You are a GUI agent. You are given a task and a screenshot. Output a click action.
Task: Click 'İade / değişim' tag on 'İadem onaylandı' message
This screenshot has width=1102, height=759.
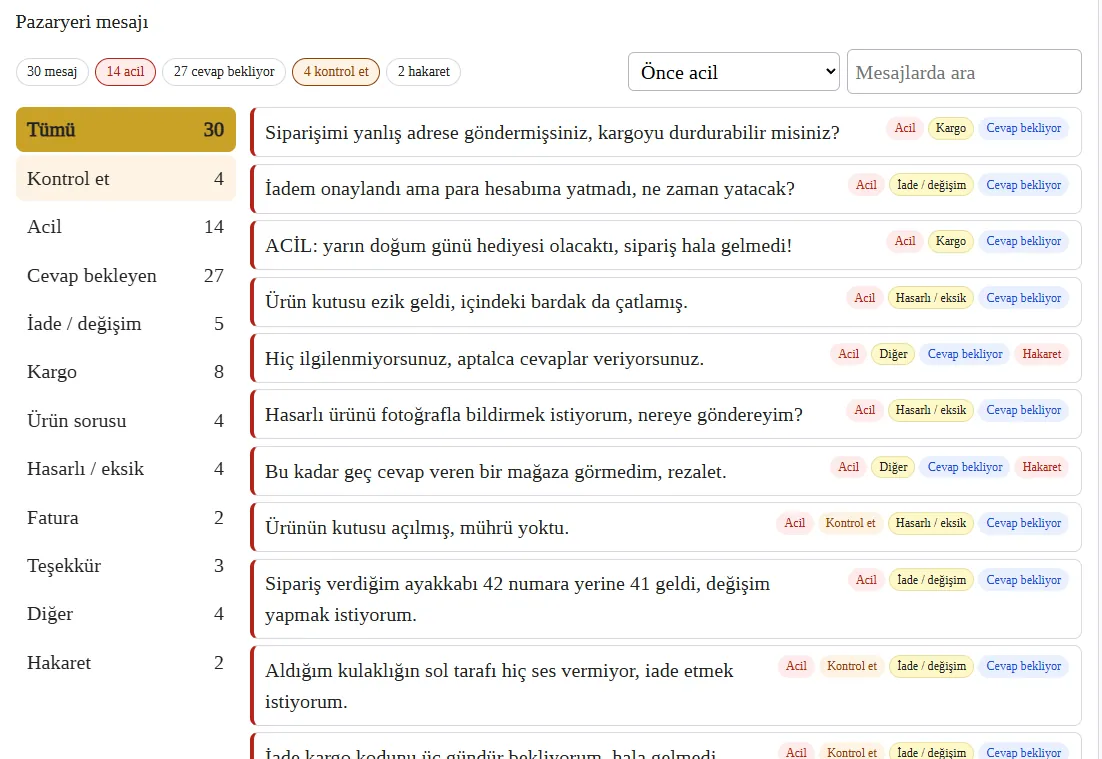pos(931,185)
